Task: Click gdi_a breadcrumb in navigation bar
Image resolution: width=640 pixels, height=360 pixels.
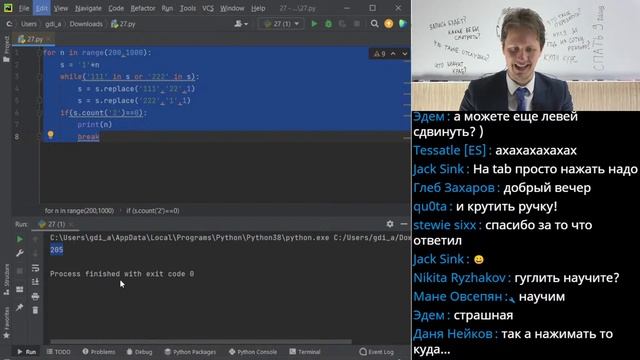Action: pos(53,24)
